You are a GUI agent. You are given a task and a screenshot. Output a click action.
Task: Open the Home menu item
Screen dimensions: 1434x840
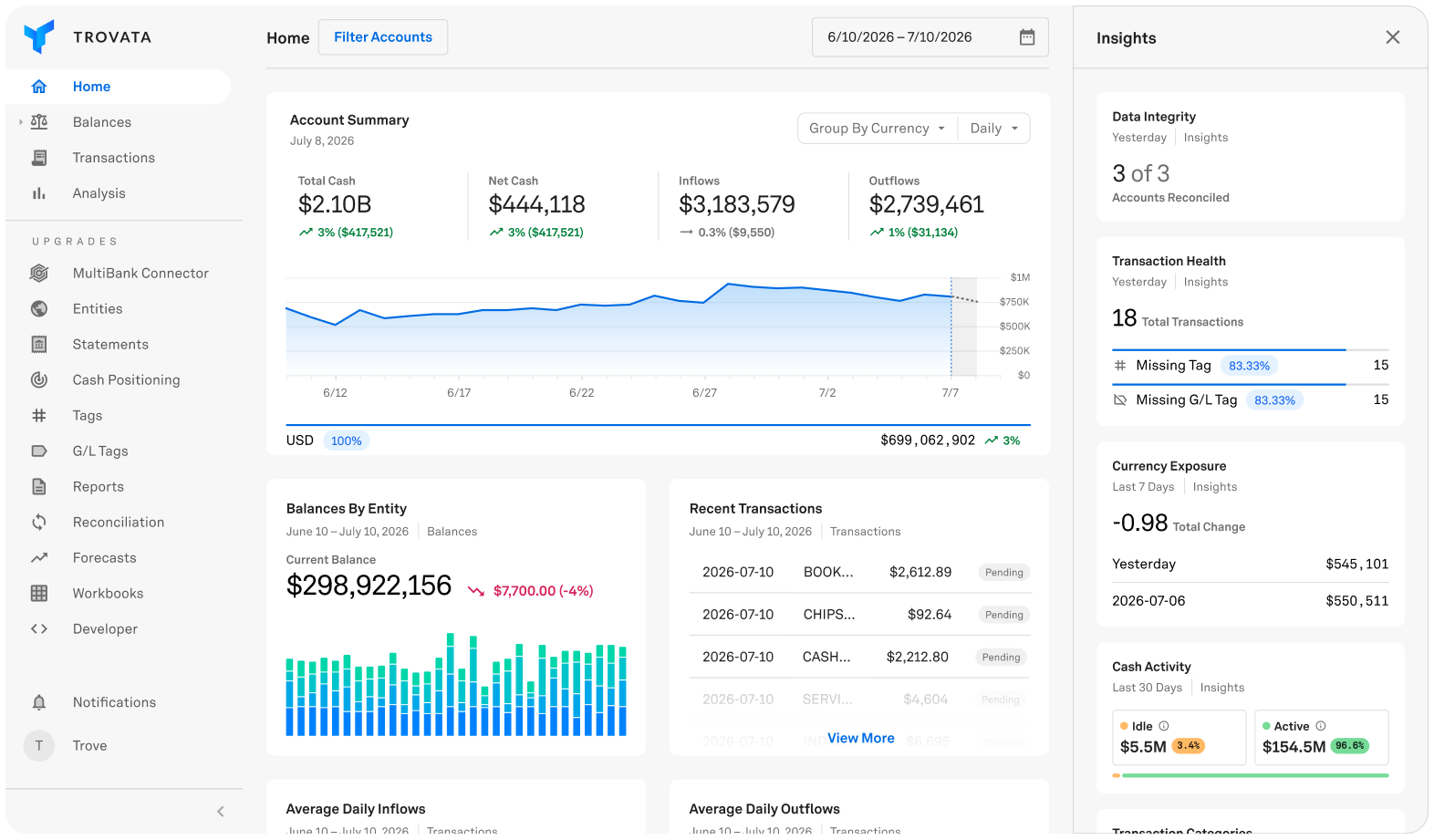point(119,87)
